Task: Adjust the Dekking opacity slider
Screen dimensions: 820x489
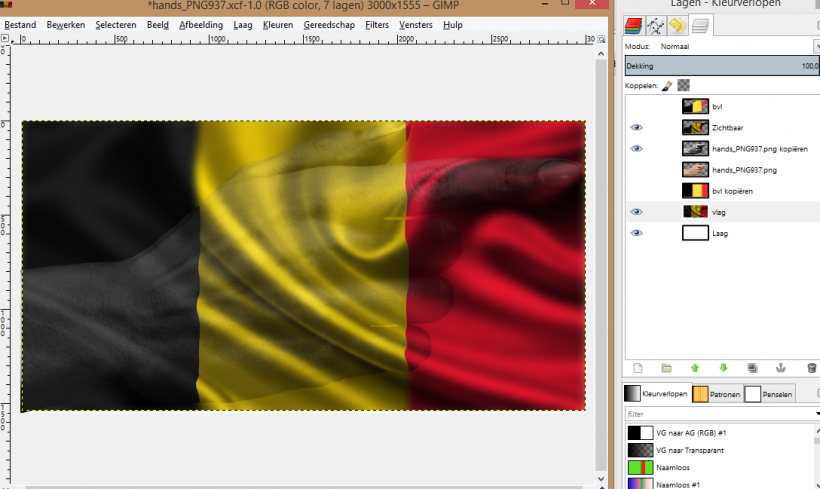Action: pos(720,66)
